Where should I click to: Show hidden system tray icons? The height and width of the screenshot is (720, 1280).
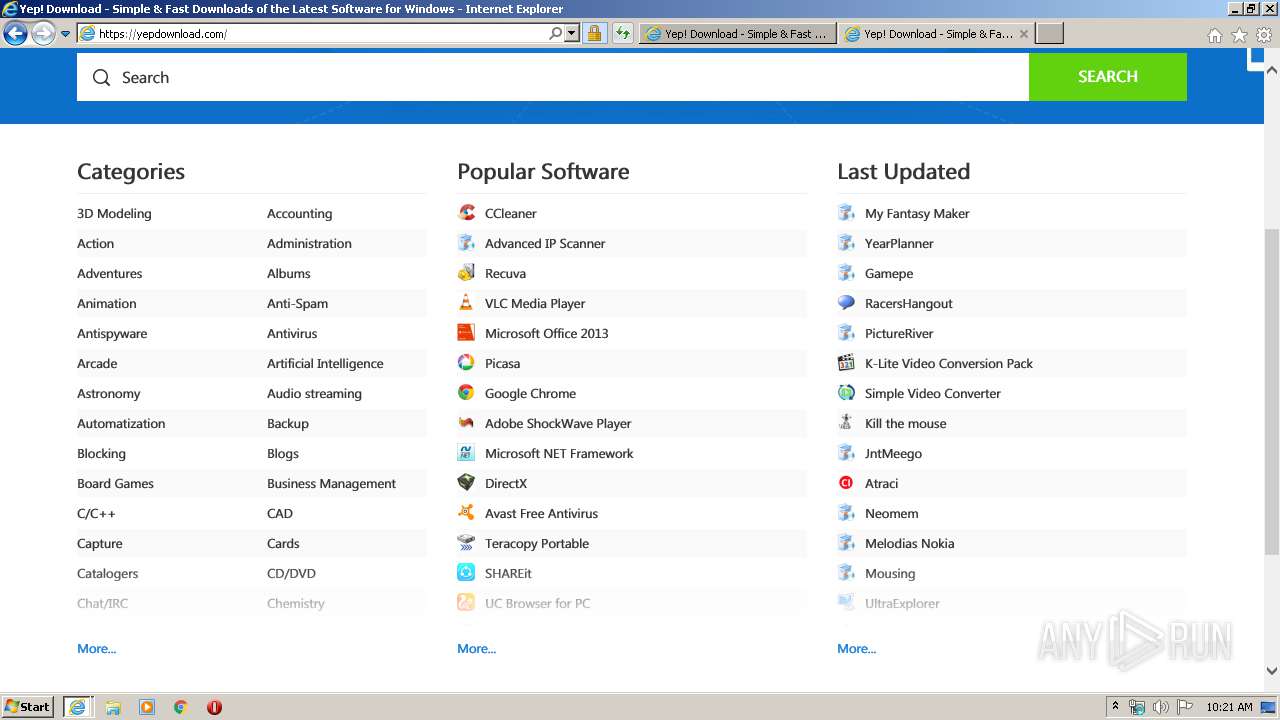pos(1115,707)
